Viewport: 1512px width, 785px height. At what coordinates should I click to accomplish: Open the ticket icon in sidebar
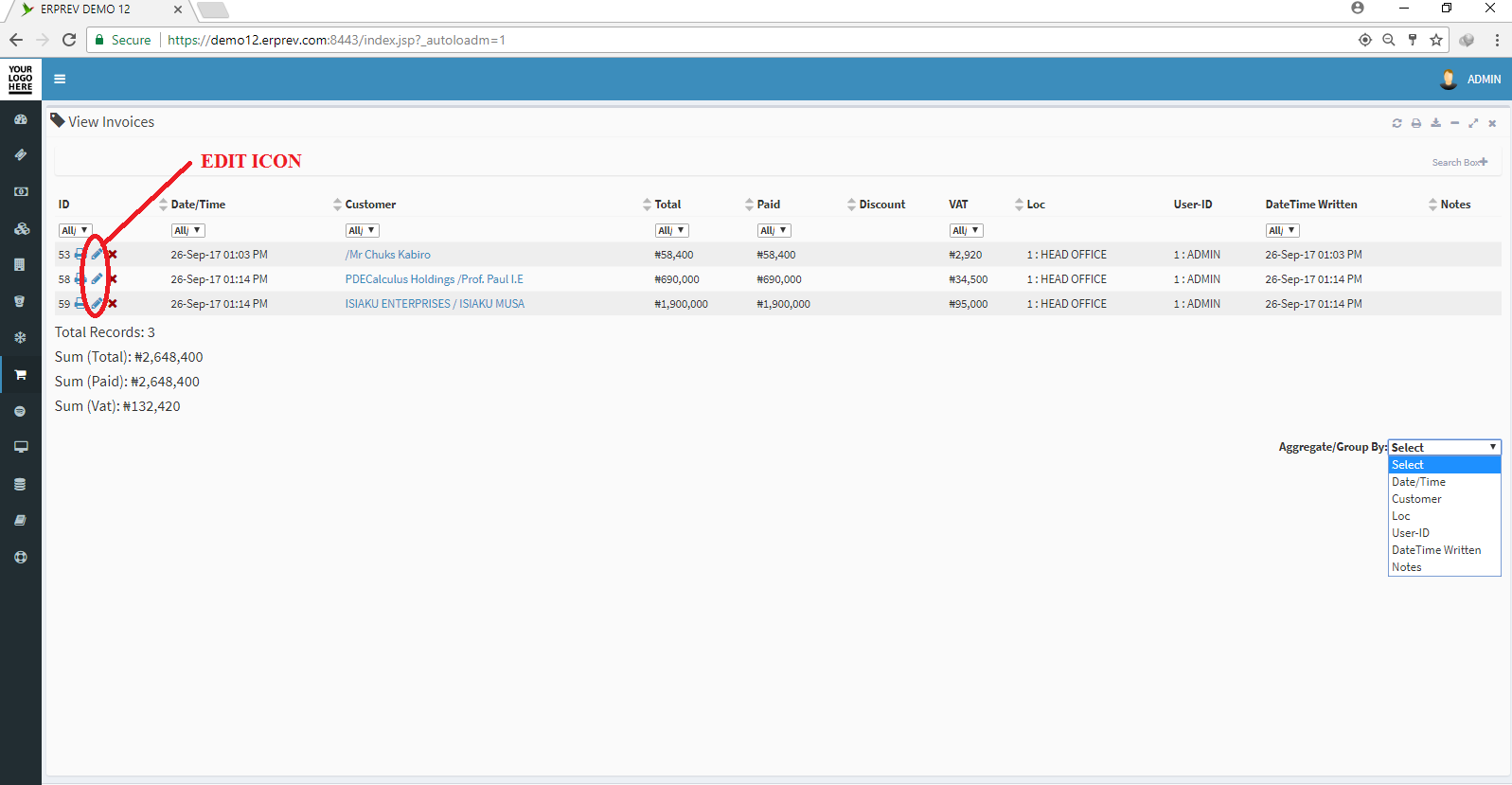[21, 154]
